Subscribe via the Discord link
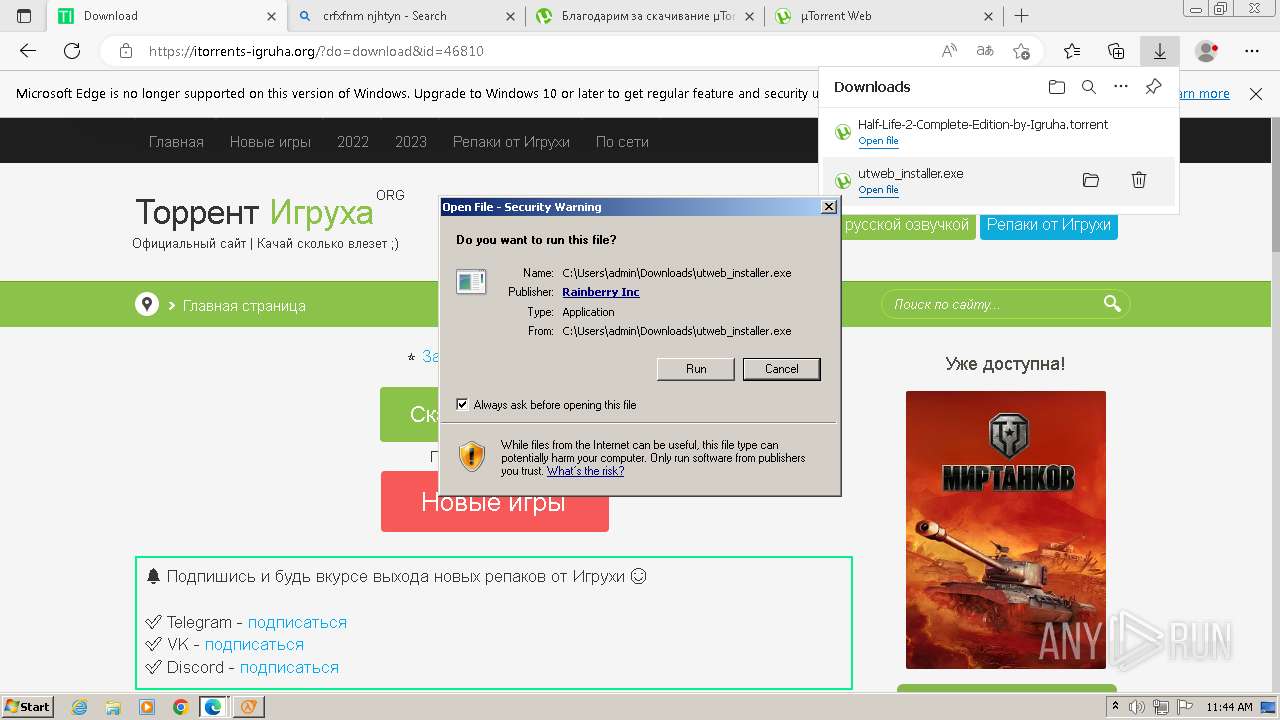Viewport: 1280px width, 720px height. tap(289, 668)
